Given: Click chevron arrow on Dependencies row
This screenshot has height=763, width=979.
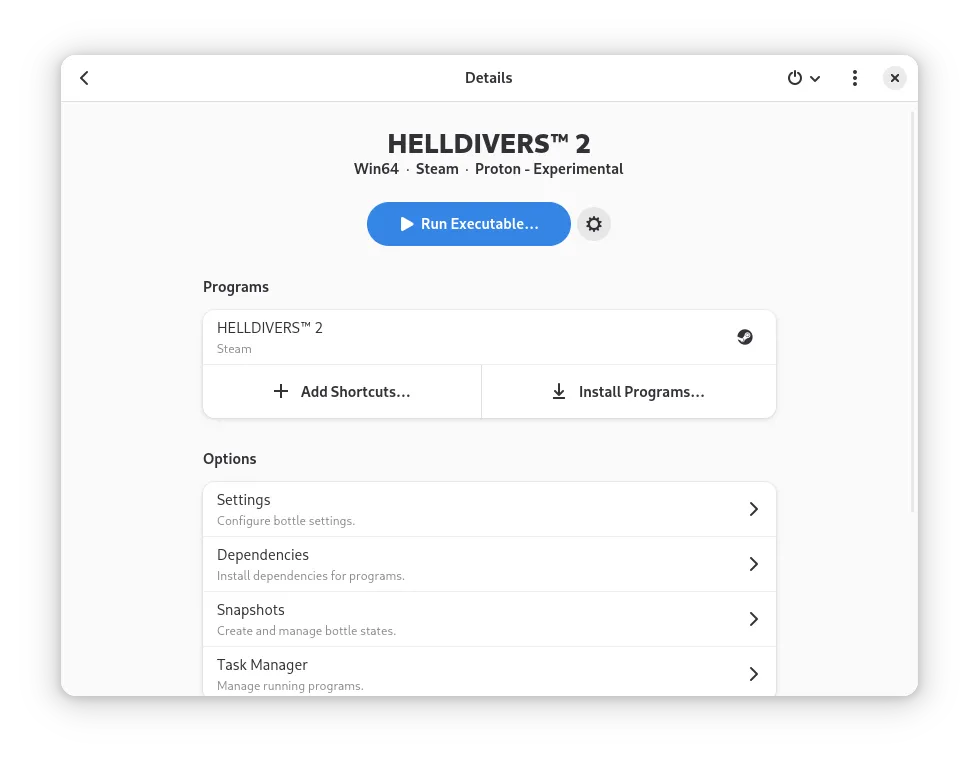Looking at the screenshot, I should (754, 564).
